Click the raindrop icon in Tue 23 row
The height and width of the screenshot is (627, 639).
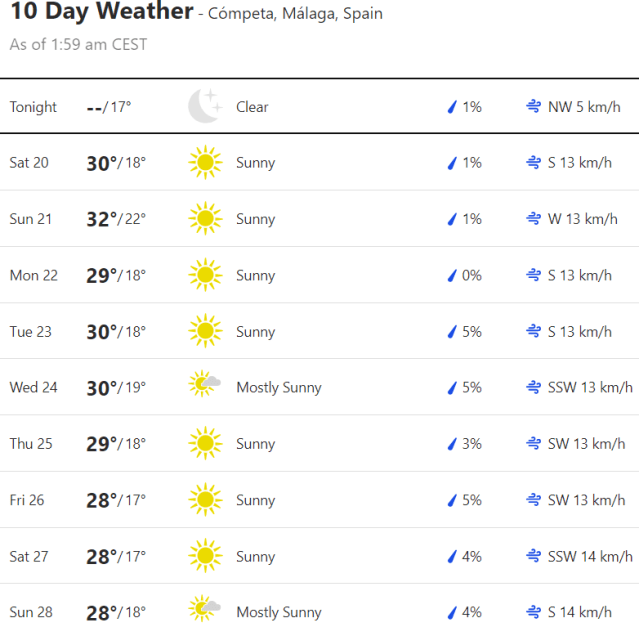451,331
